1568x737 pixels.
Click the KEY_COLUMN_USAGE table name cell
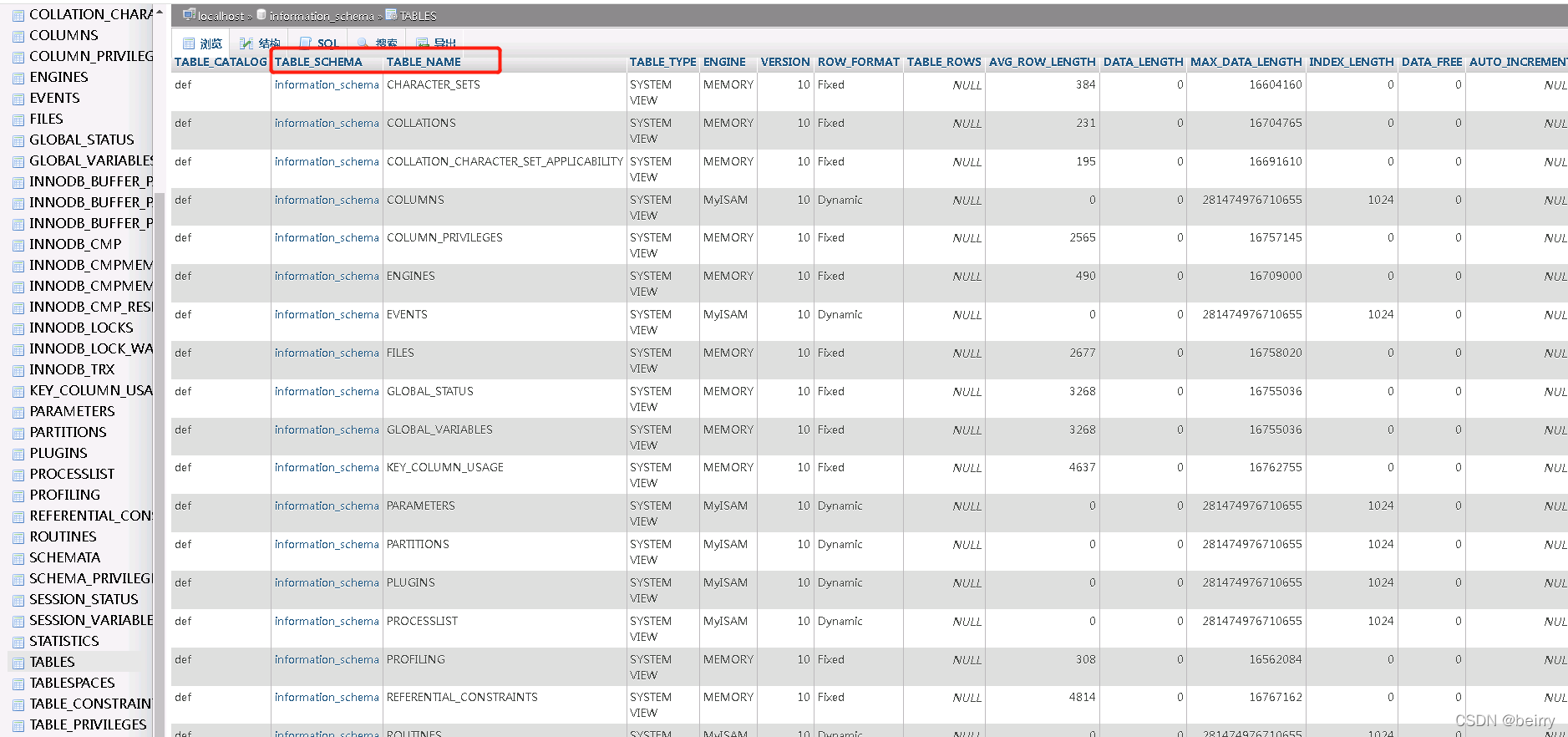(x=444, y=468)
